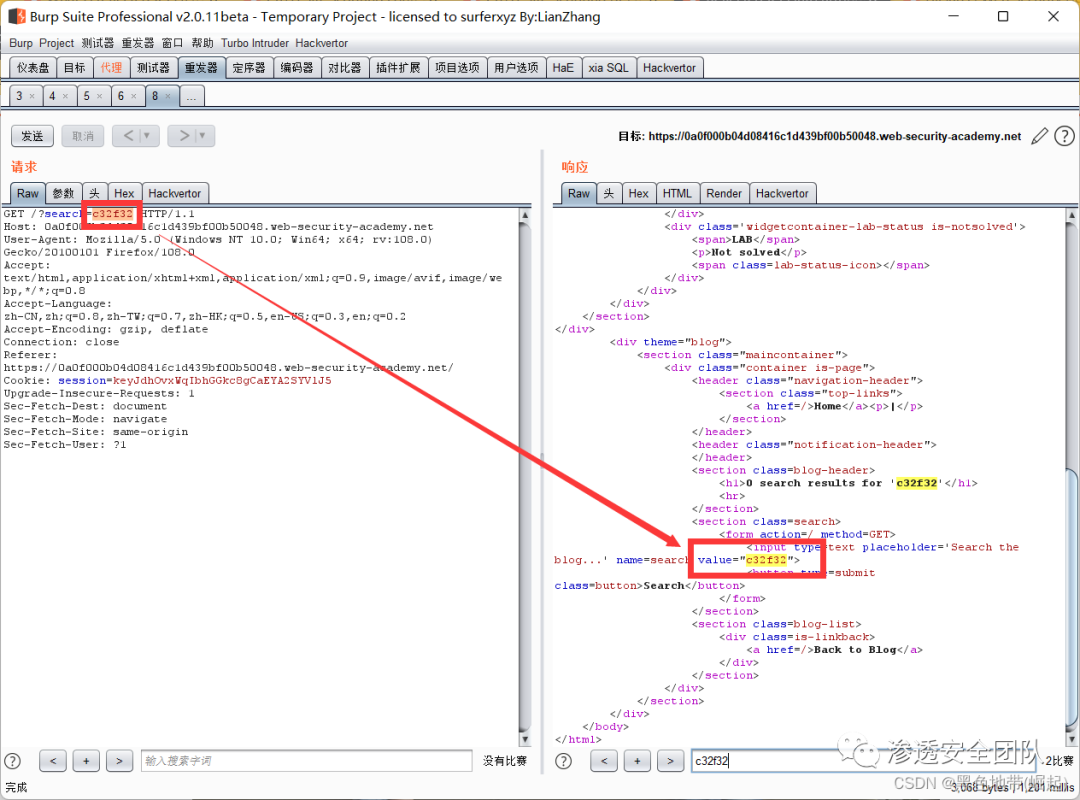Viewport: 1080px width, 800px height.
Task: Switch to the Hackvertor main tab
Action: click(669, 68)
